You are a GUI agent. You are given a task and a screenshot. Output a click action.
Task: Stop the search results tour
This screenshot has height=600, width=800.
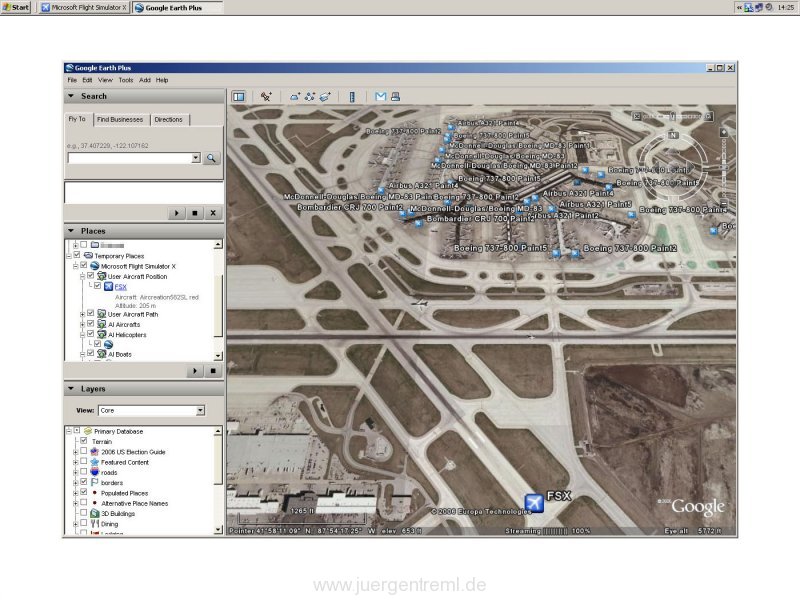[194, 213]
